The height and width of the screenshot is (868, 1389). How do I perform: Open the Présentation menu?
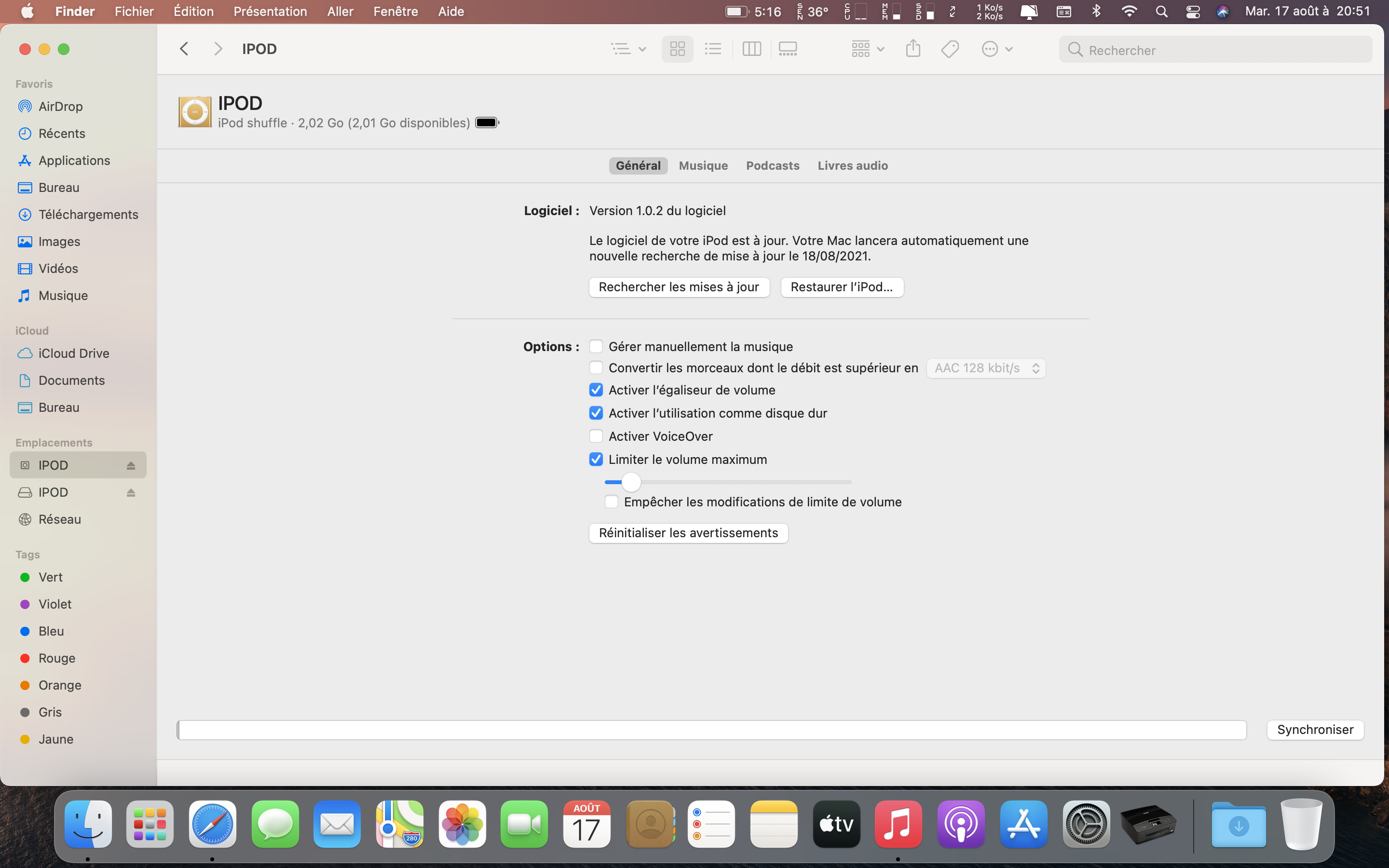click(270, 12)
